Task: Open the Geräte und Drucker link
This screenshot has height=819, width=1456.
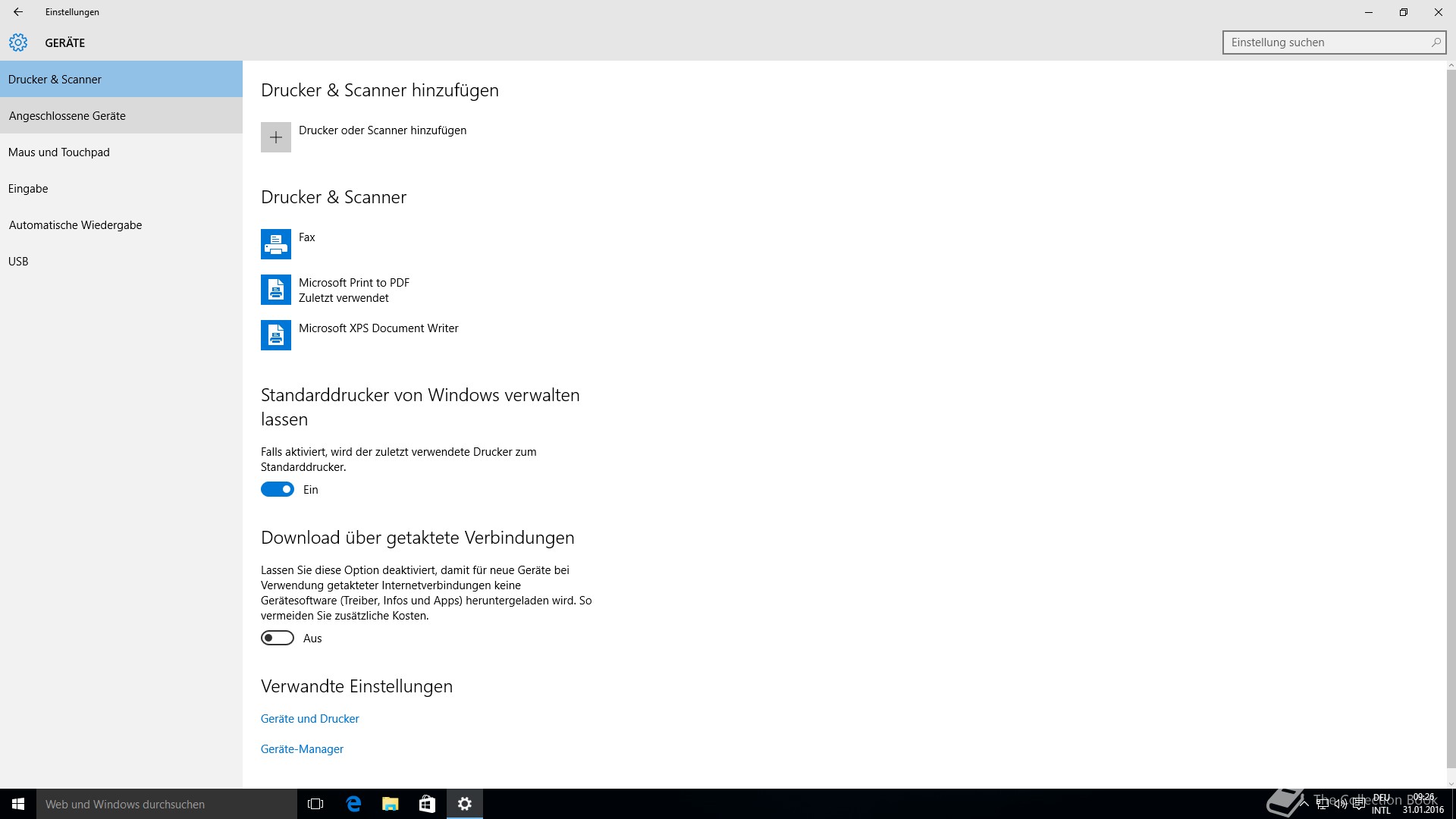Action: click(x=309, y=718)
